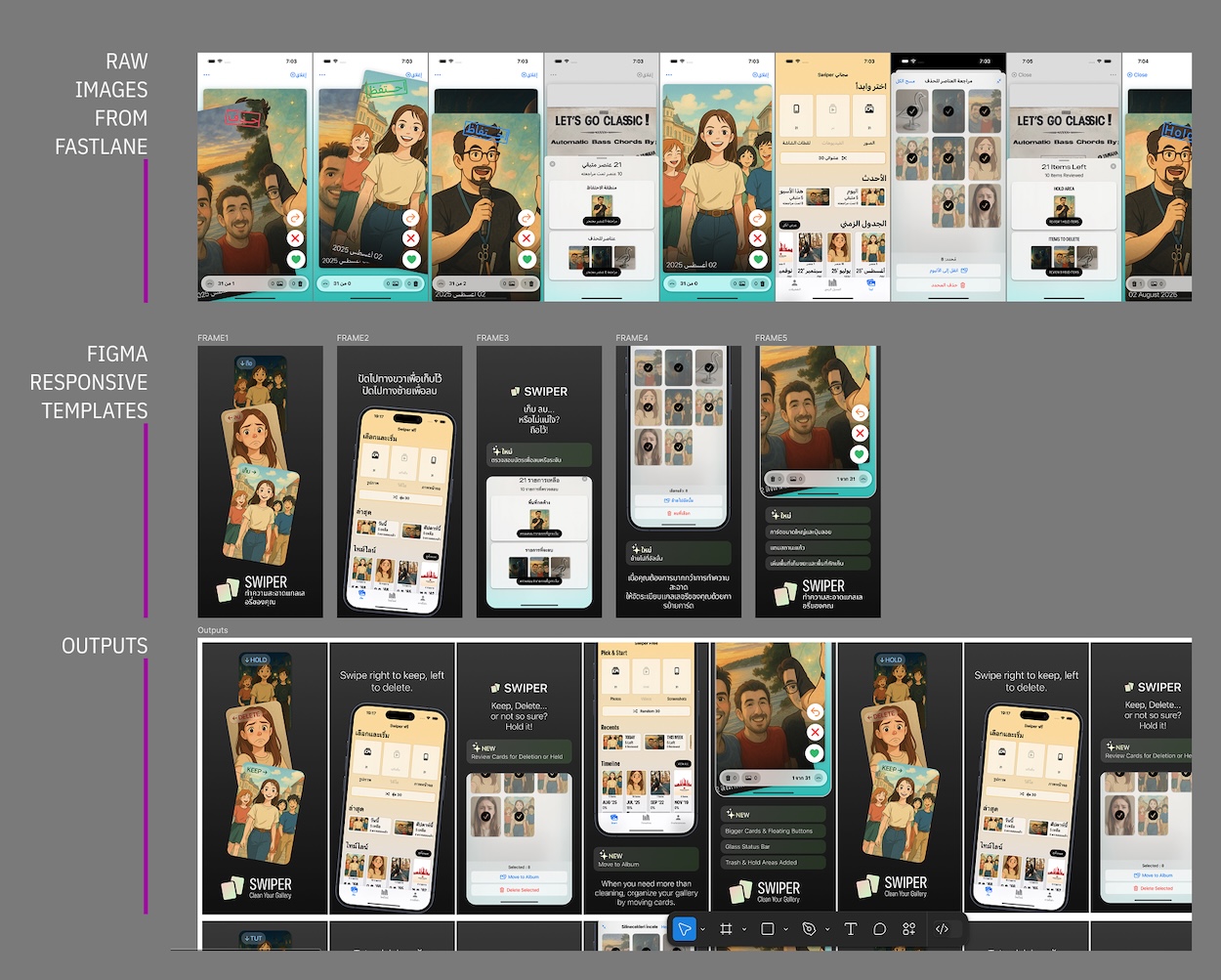This screenshot has height=980, width=1221.
Task: Click the 1 of 31 progress pill on the card
Action: [801, 778]
